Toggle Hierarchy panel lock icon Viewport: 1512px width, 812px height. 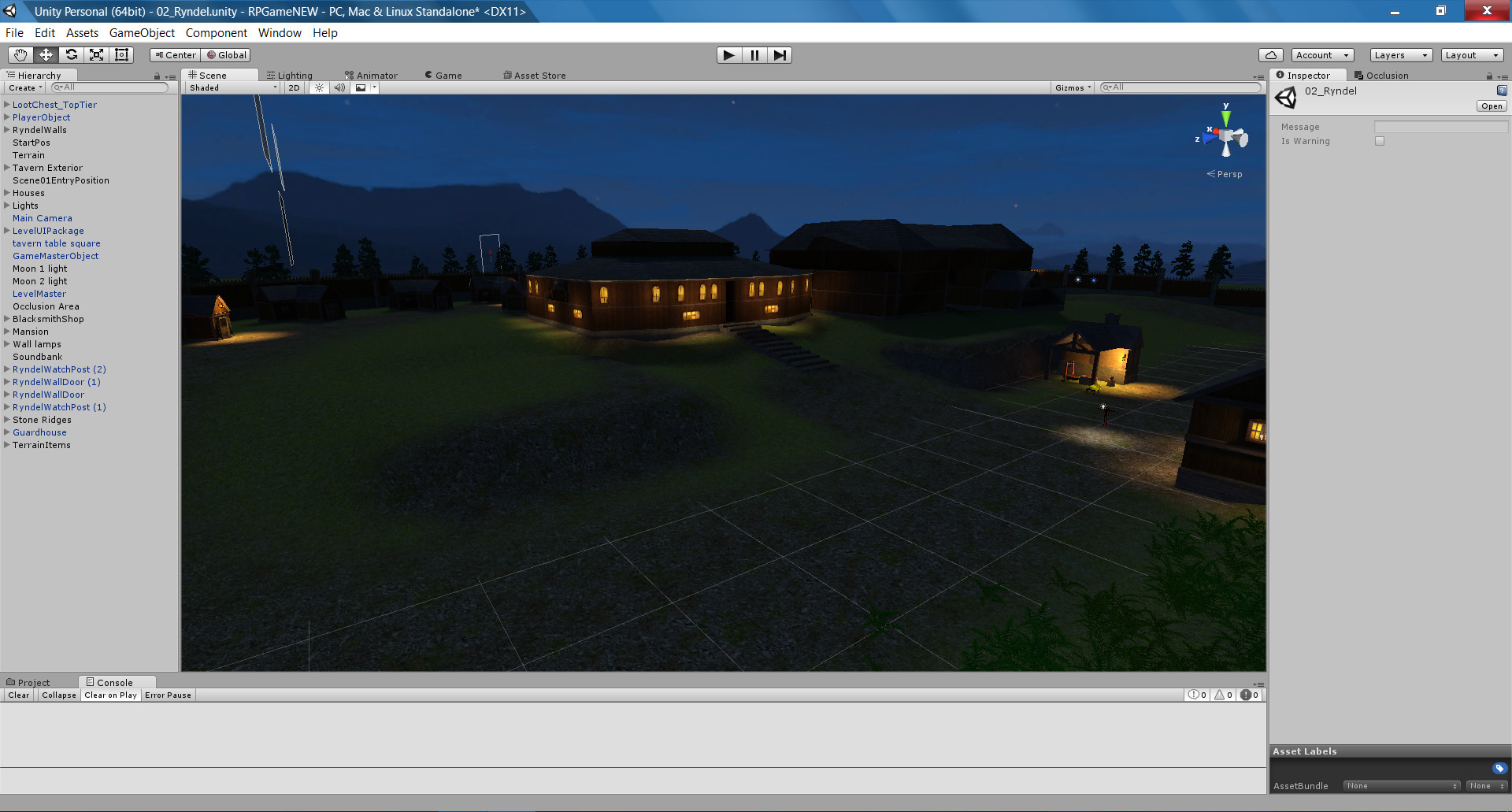click(x=157, y=76)
